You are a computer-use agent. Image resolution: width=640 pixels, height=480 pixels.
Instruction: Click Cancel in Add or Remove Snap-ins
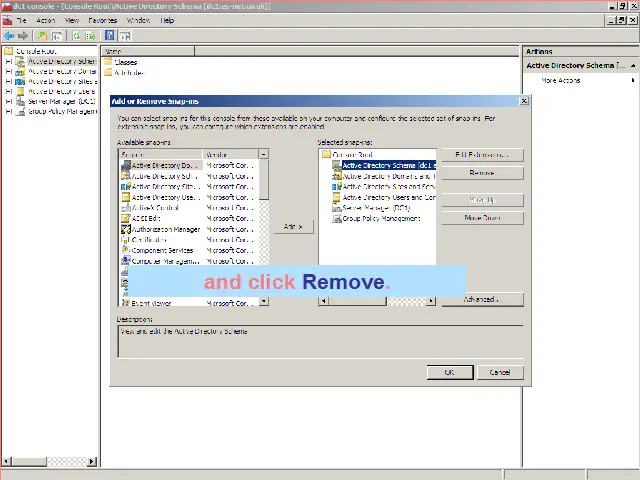[500, 372]
